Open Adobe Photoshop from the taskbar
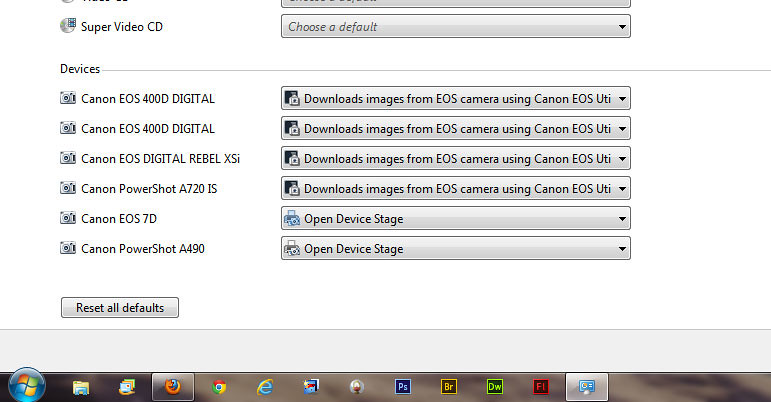 click(403, 386)
